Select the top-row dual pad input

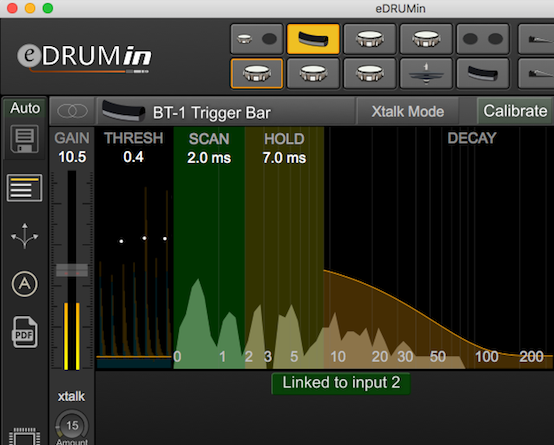point(483,39)
